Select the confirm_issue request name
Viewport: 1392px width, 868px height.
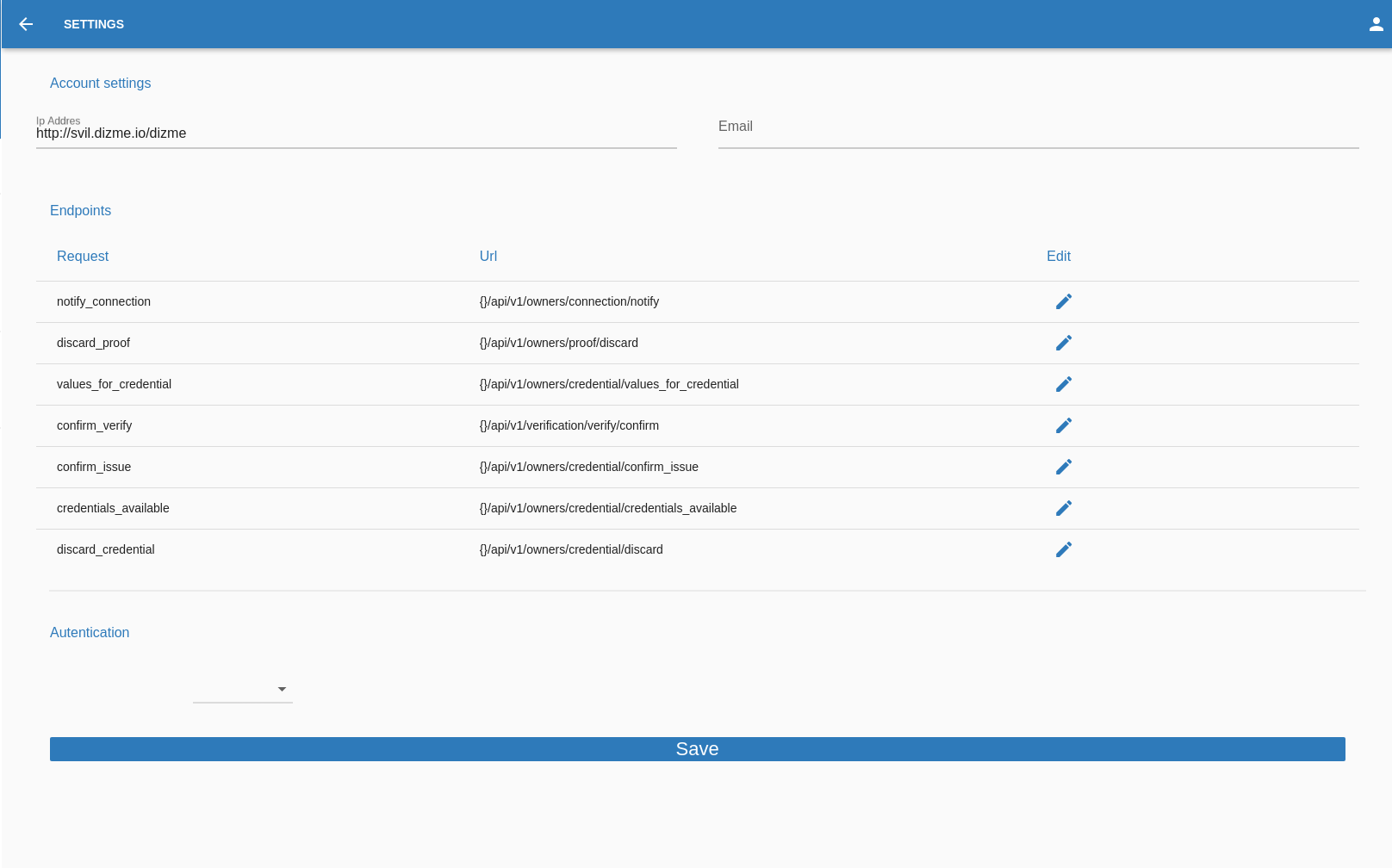point(94,467)
